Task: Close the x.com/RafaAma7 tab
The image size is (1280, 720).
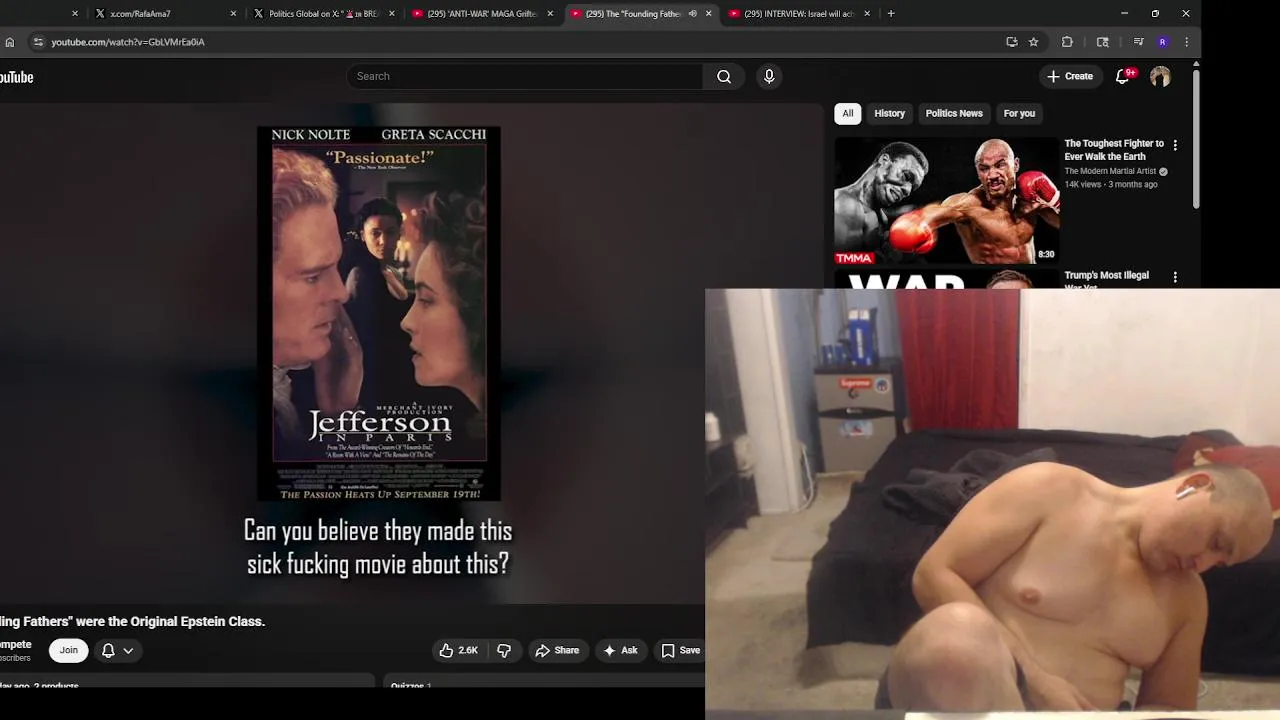Action: pos(233,14)
